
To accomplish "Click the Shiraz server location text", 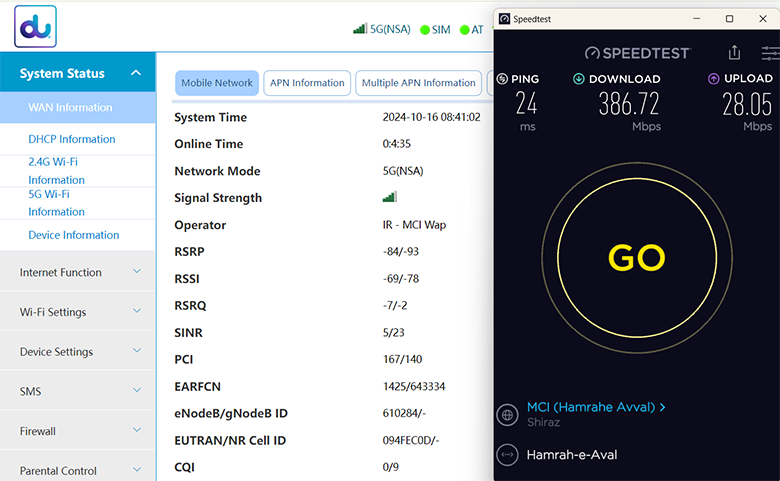I will tap(543, 422).
